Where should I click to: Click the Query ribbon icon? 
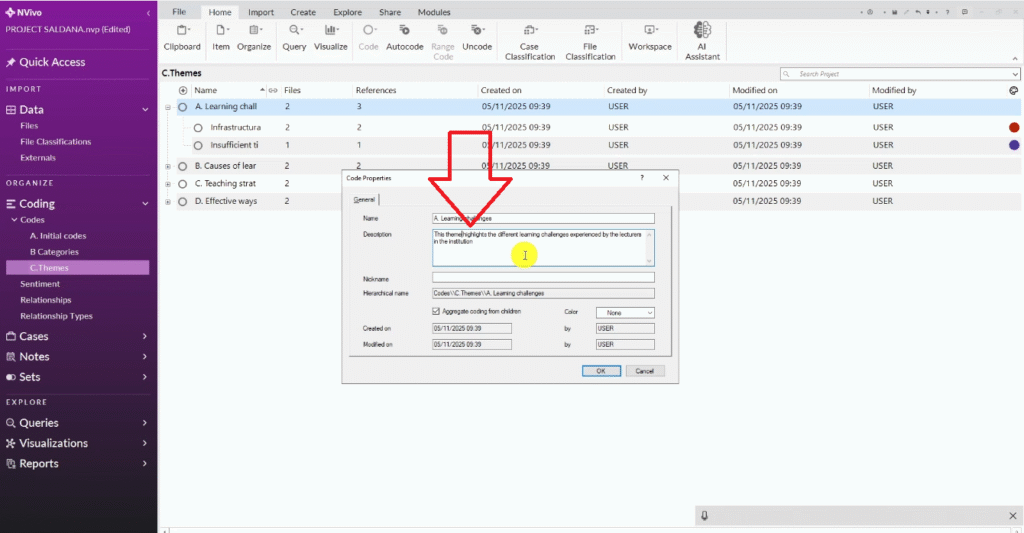click(x=294, y=38)
